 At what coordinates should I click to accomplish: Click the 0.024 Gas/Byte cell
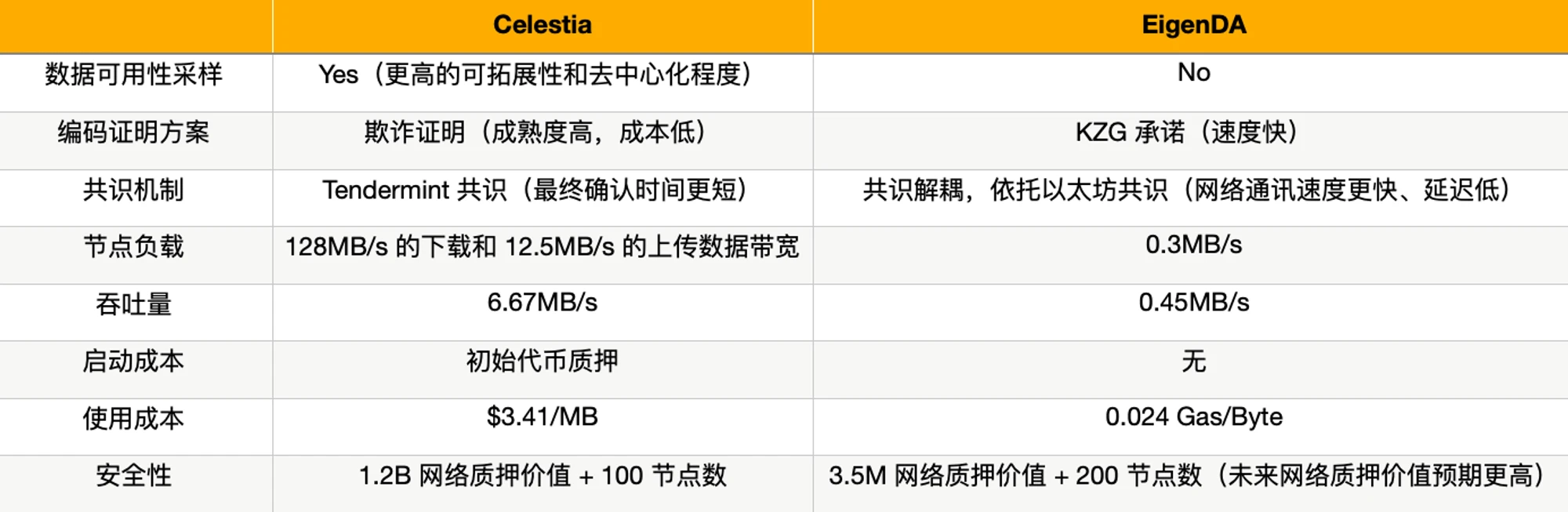1193,417
